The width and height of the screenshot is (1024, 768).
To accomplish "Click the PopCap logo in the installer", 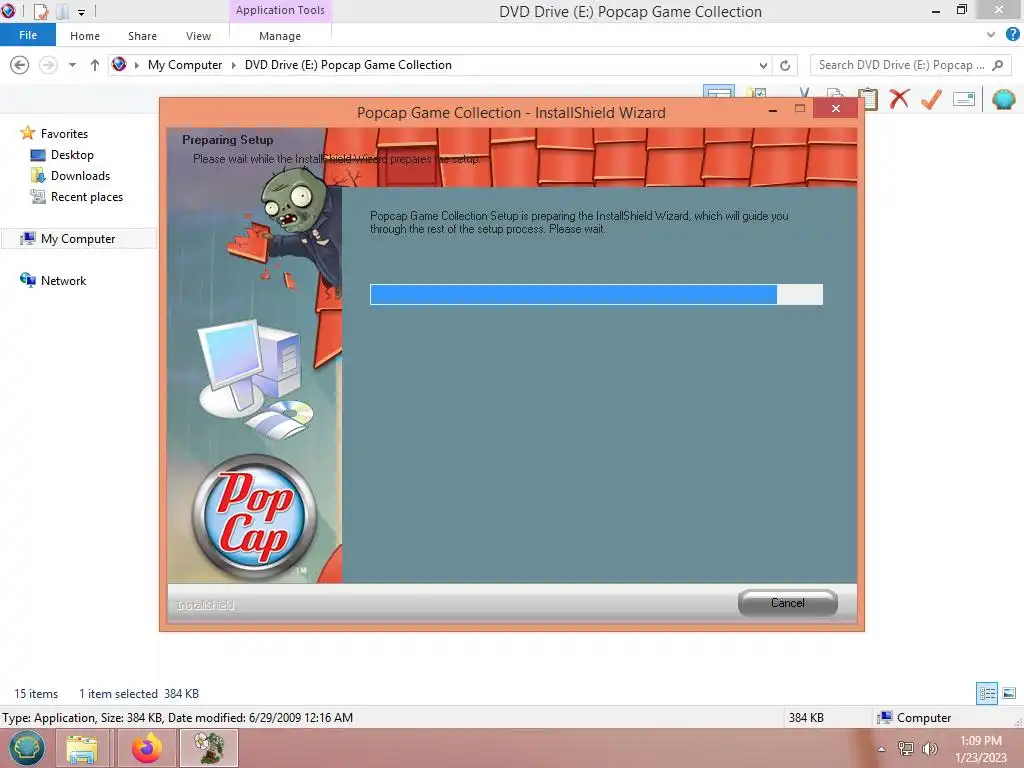I will 254,517.
